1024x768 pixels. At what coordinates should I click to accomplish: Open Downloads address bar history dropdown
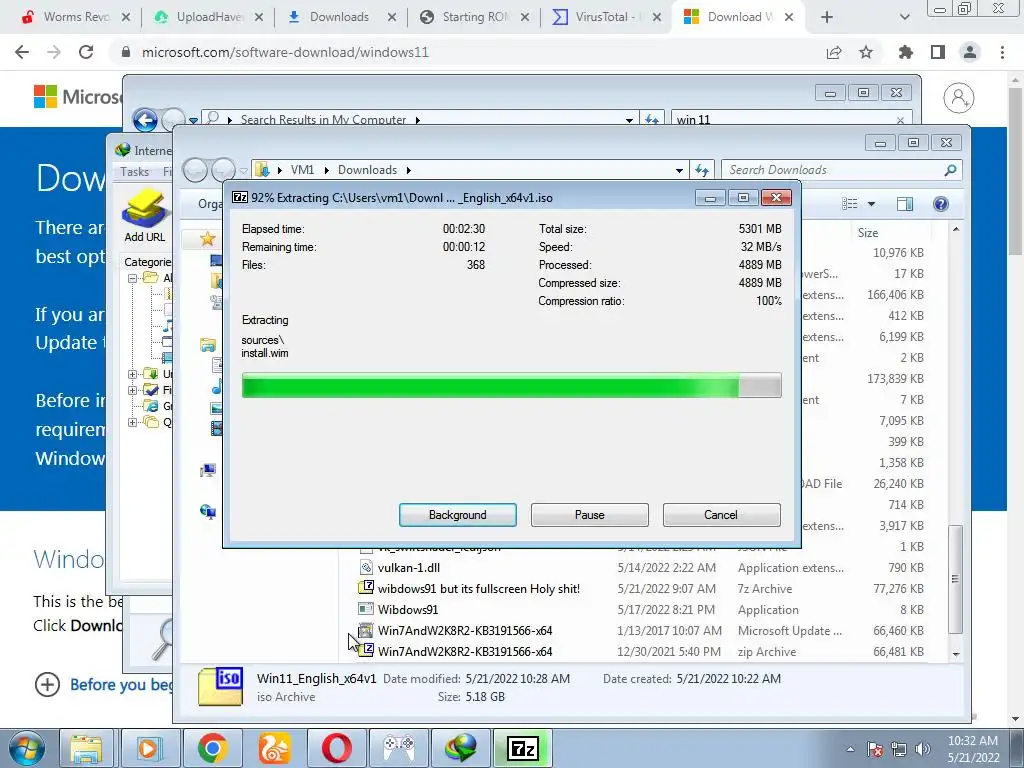coord(679,170)
